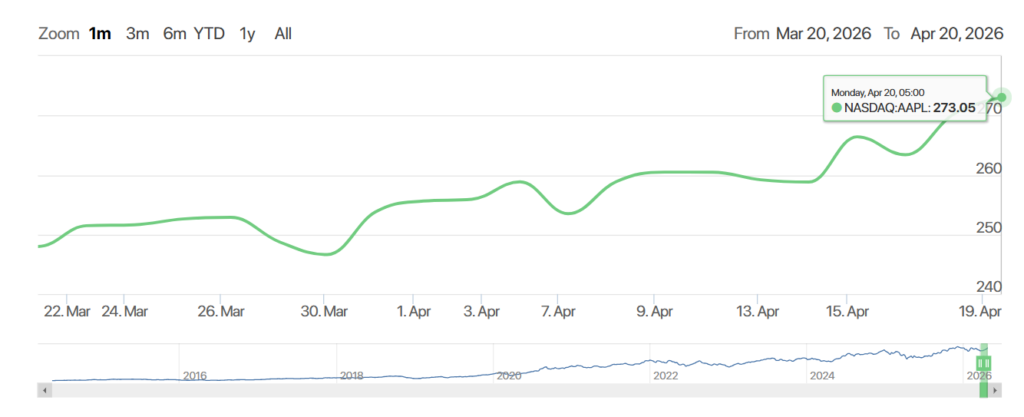Click 2016 on the navigator timeline

pos(195,375)
